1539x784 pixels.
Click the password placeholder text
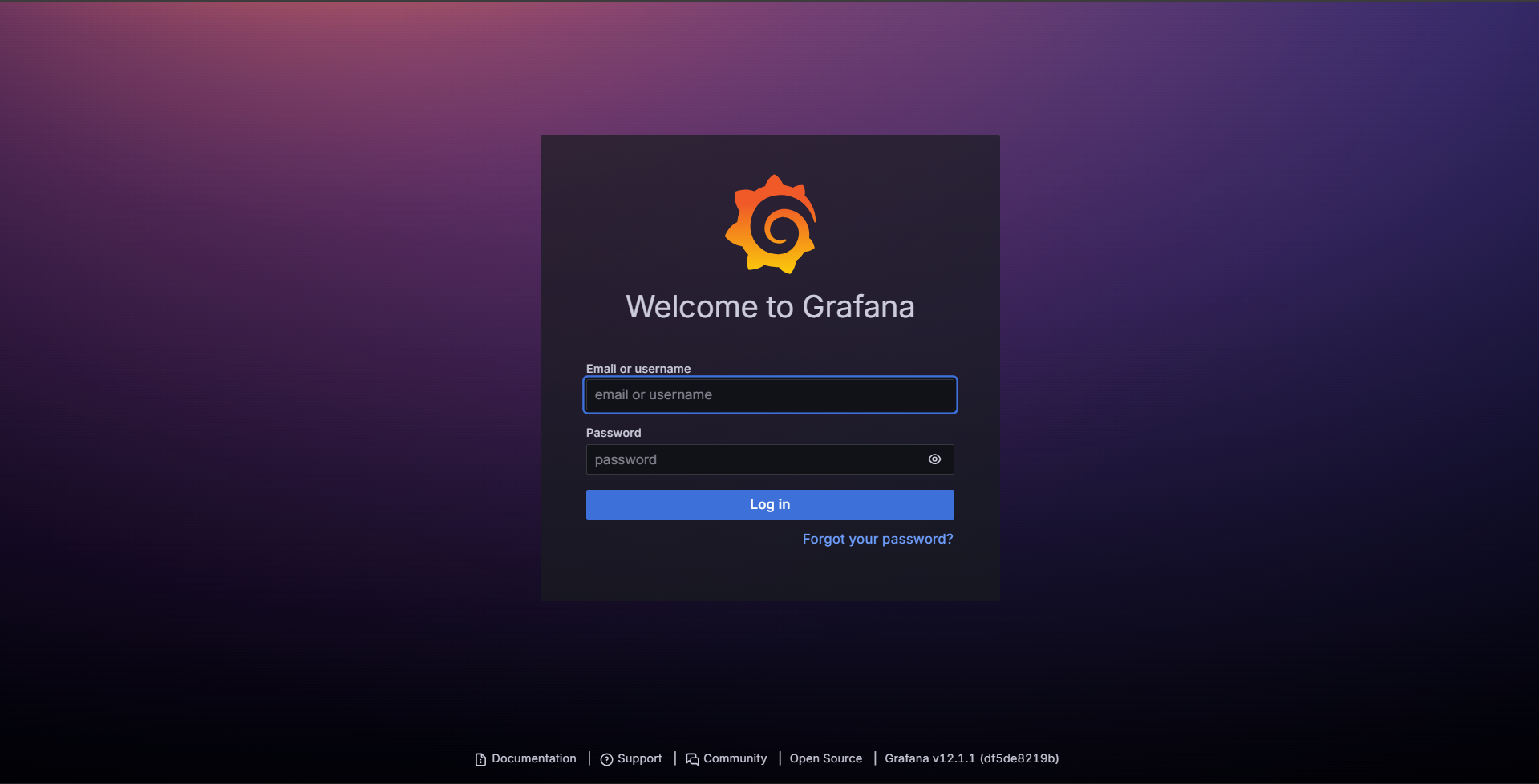(626, 459)
